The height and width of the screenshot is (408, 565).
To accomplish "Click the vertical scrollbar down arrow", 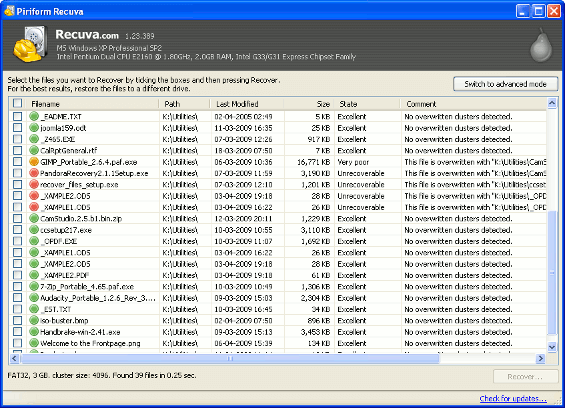I will tap(552, 347).
